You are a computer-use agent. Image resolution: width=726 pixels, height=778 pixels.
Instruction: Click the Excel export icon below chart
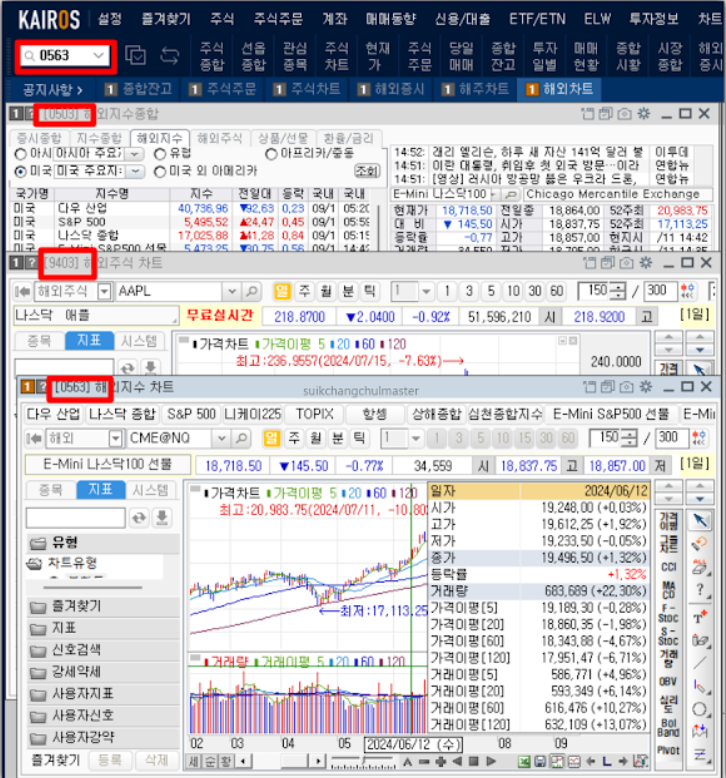tap(523, 761)
